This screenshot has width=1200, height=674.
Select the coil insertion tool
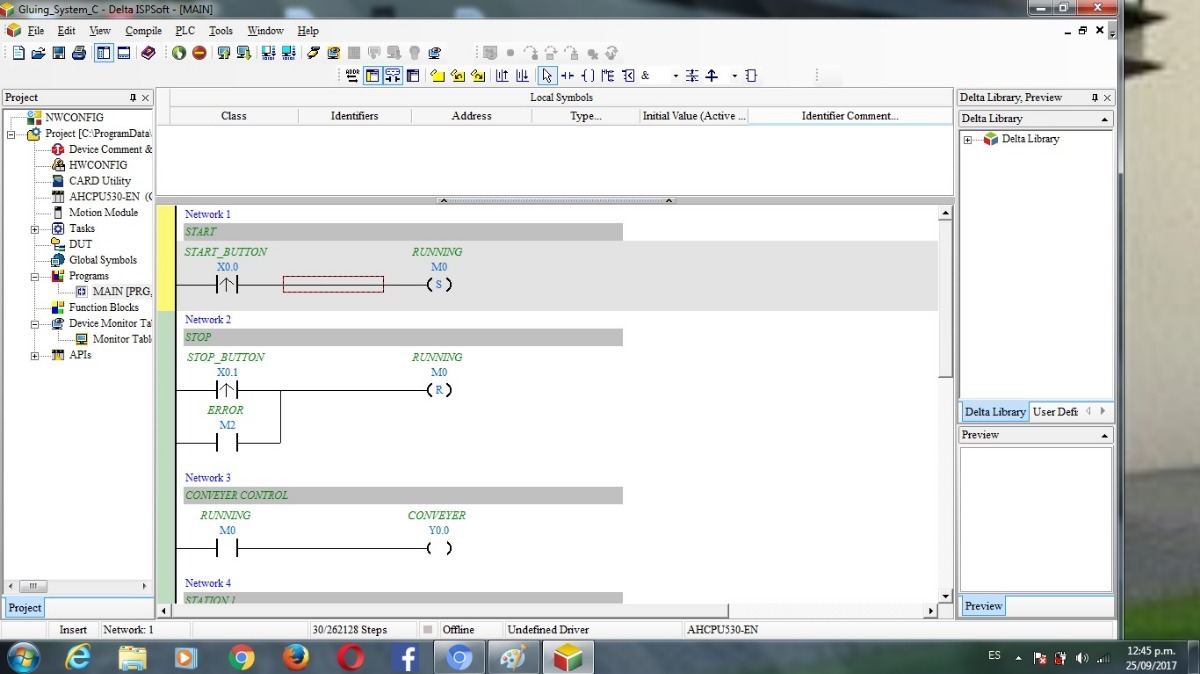[587, 75]
